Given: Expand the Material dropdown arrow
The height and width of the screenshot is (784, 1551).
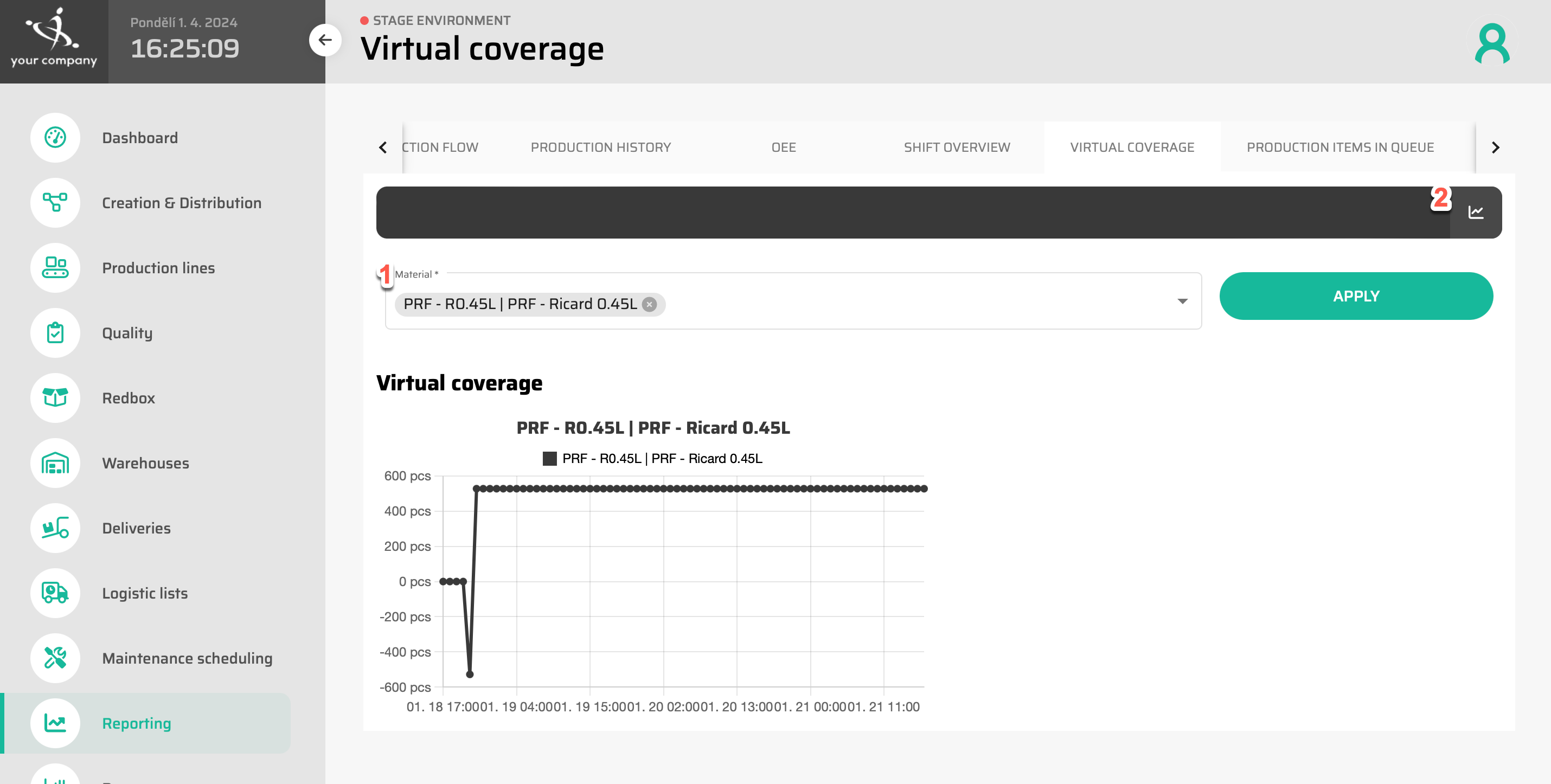Looking at the screenshot, I should click(x=1182, y=301).
